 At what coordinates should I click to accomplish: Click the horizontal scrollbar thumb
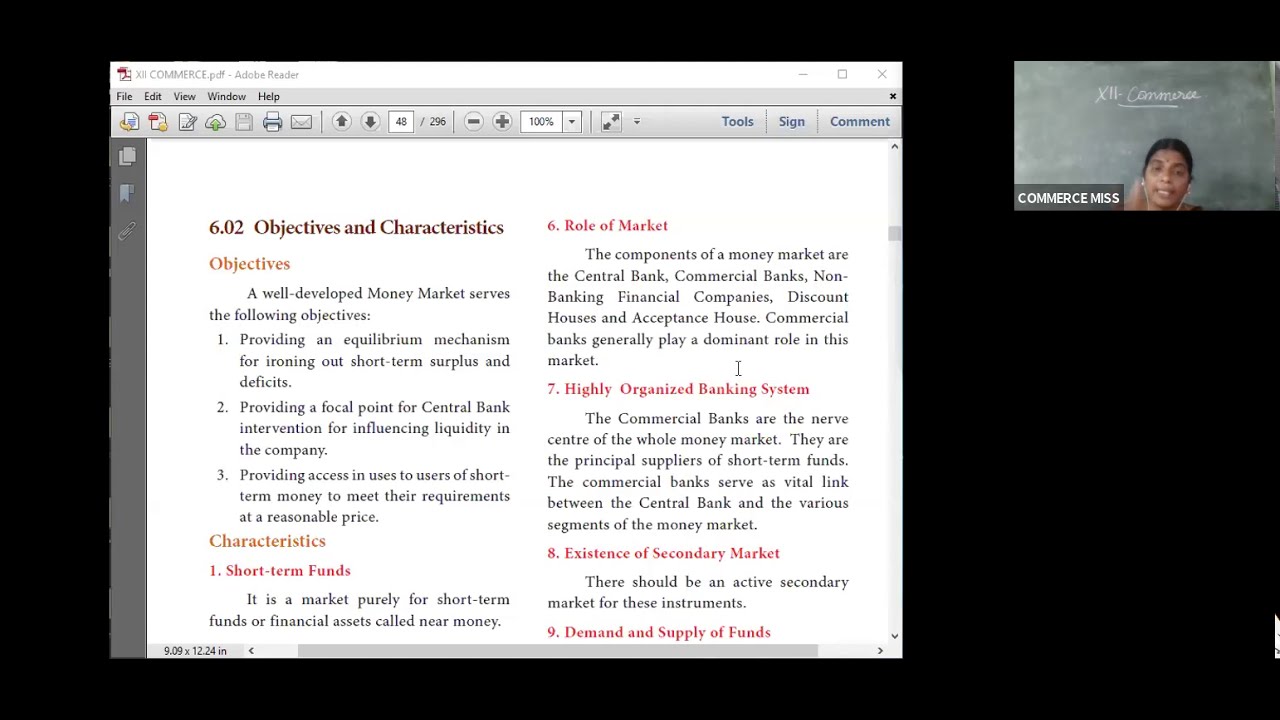[x=558, y=651]
